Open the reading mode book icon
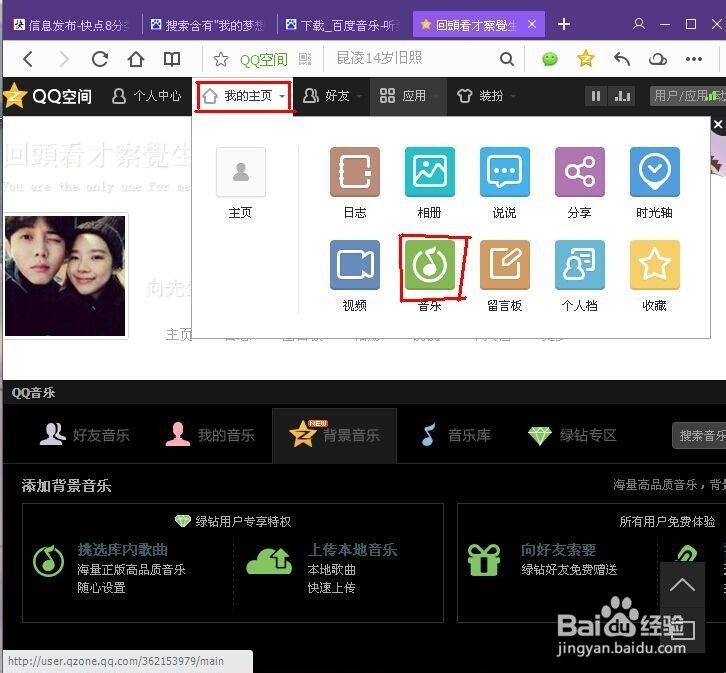This screenshot has width=726, height=673. pyautogui.click(x=172, y=59)
